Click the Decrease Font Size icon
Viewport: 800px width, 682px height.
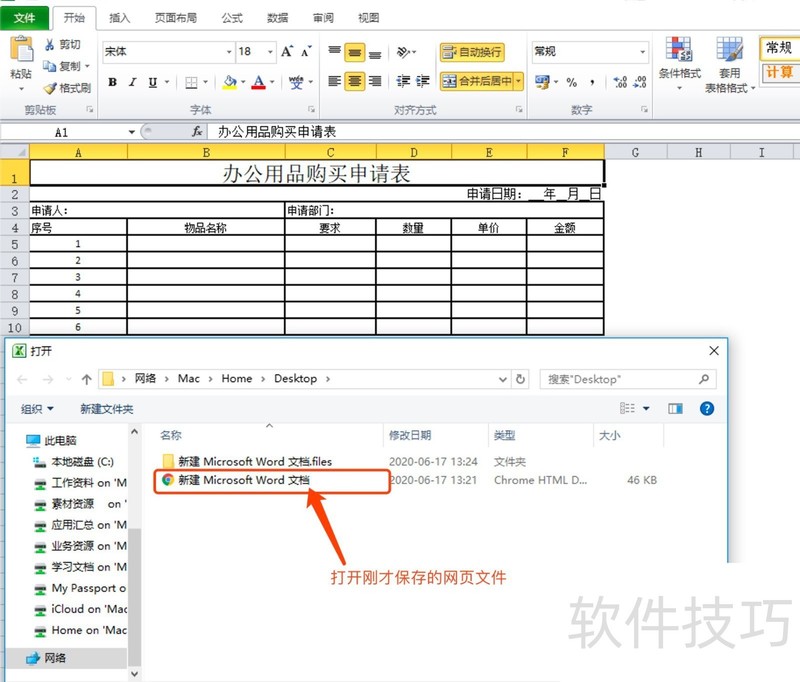coord(306,51)
